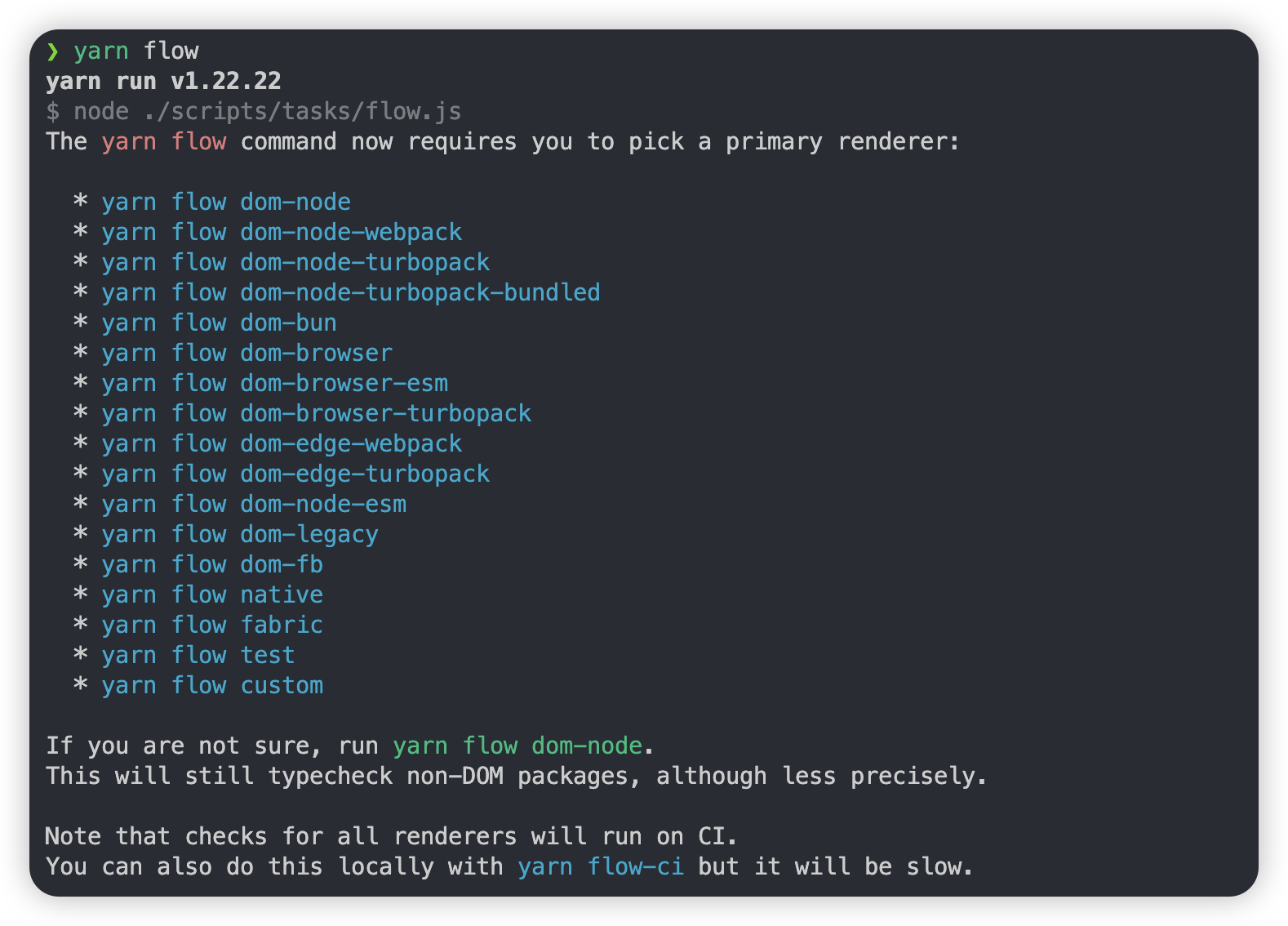Click "yarn flow dom-edge-turbopack" command
The height and width of the screenshot is (926, 1288).
(x=295, y=474)
